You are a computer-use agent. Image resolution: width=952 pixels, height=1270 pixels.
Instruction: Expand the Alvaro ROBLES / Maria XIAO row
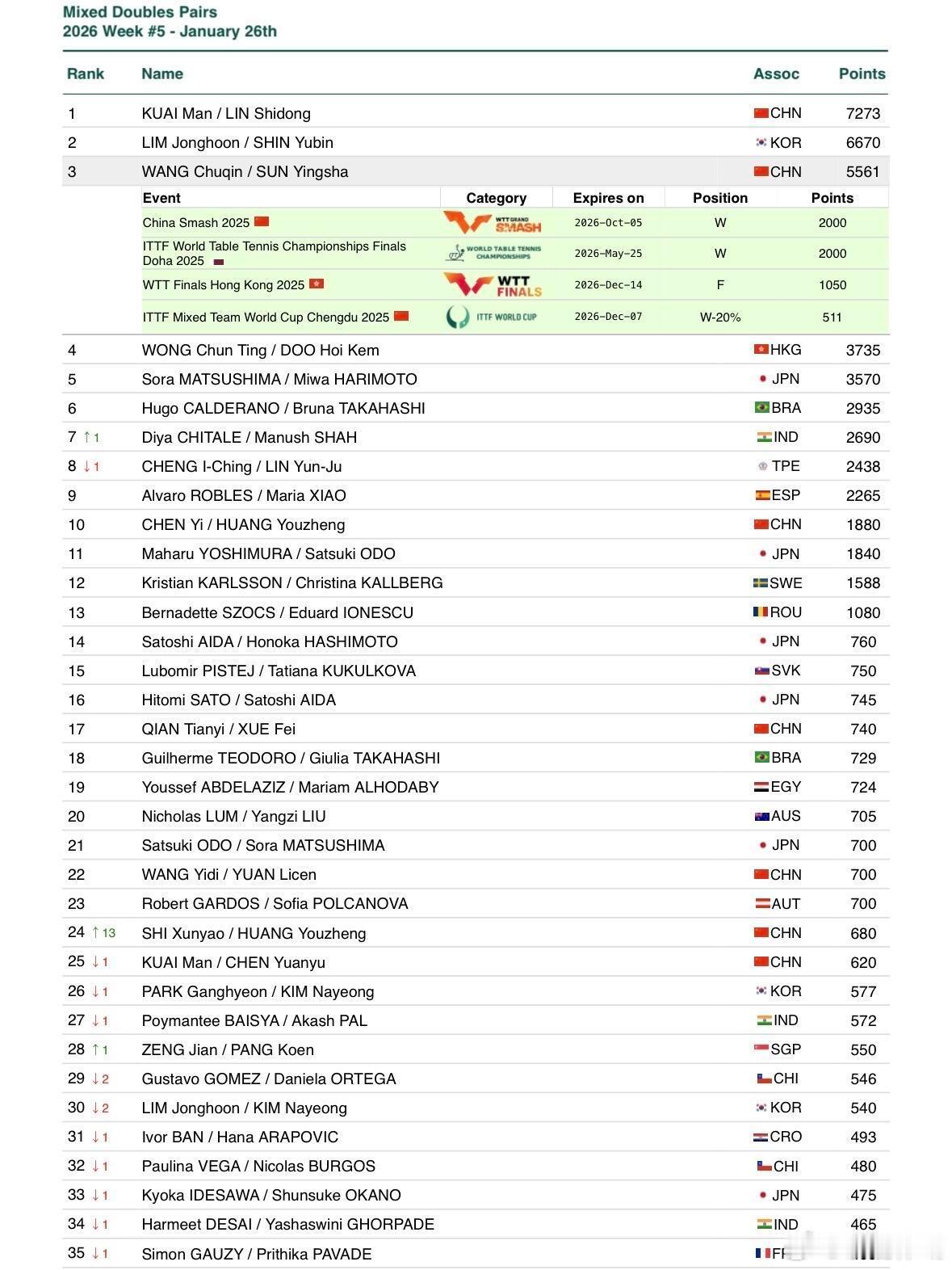(x=476, y=495)
